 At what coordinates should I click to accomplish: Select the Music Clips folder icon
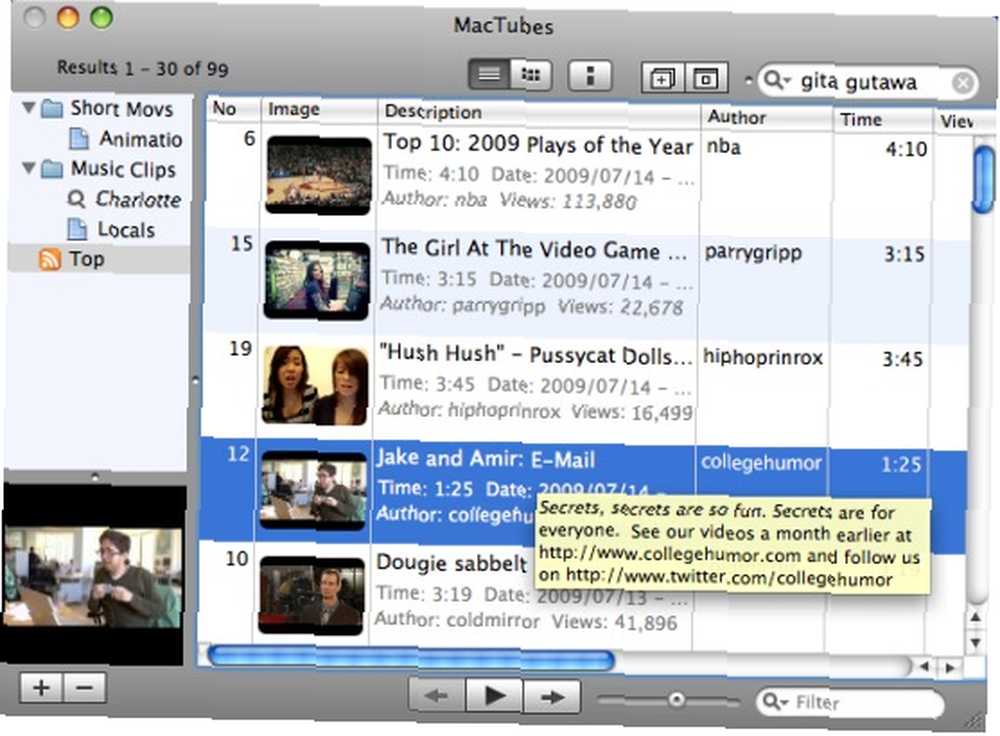pyautogui.click(x=52, y=169)
